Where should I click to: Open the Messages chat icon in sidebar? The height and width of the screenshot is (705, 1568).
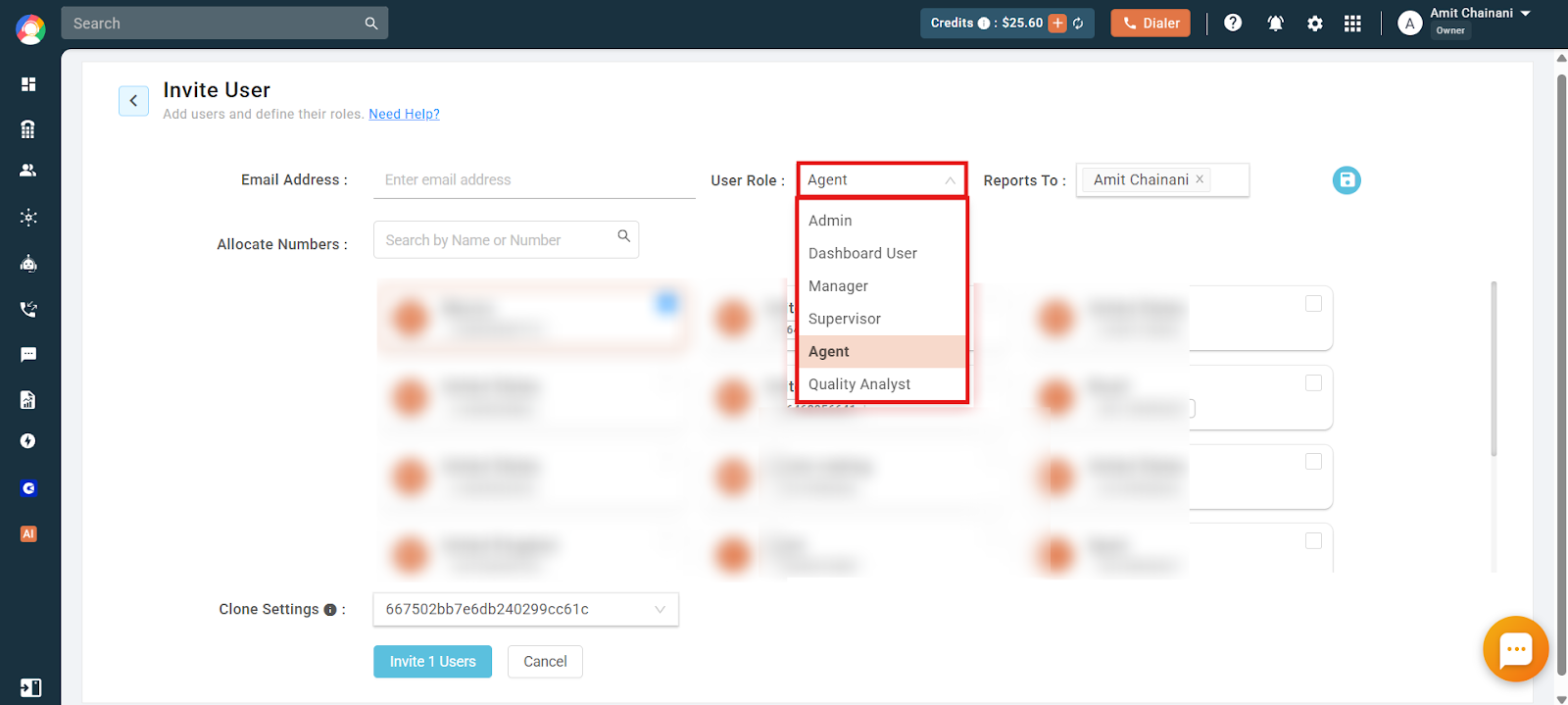click(28, 354)
